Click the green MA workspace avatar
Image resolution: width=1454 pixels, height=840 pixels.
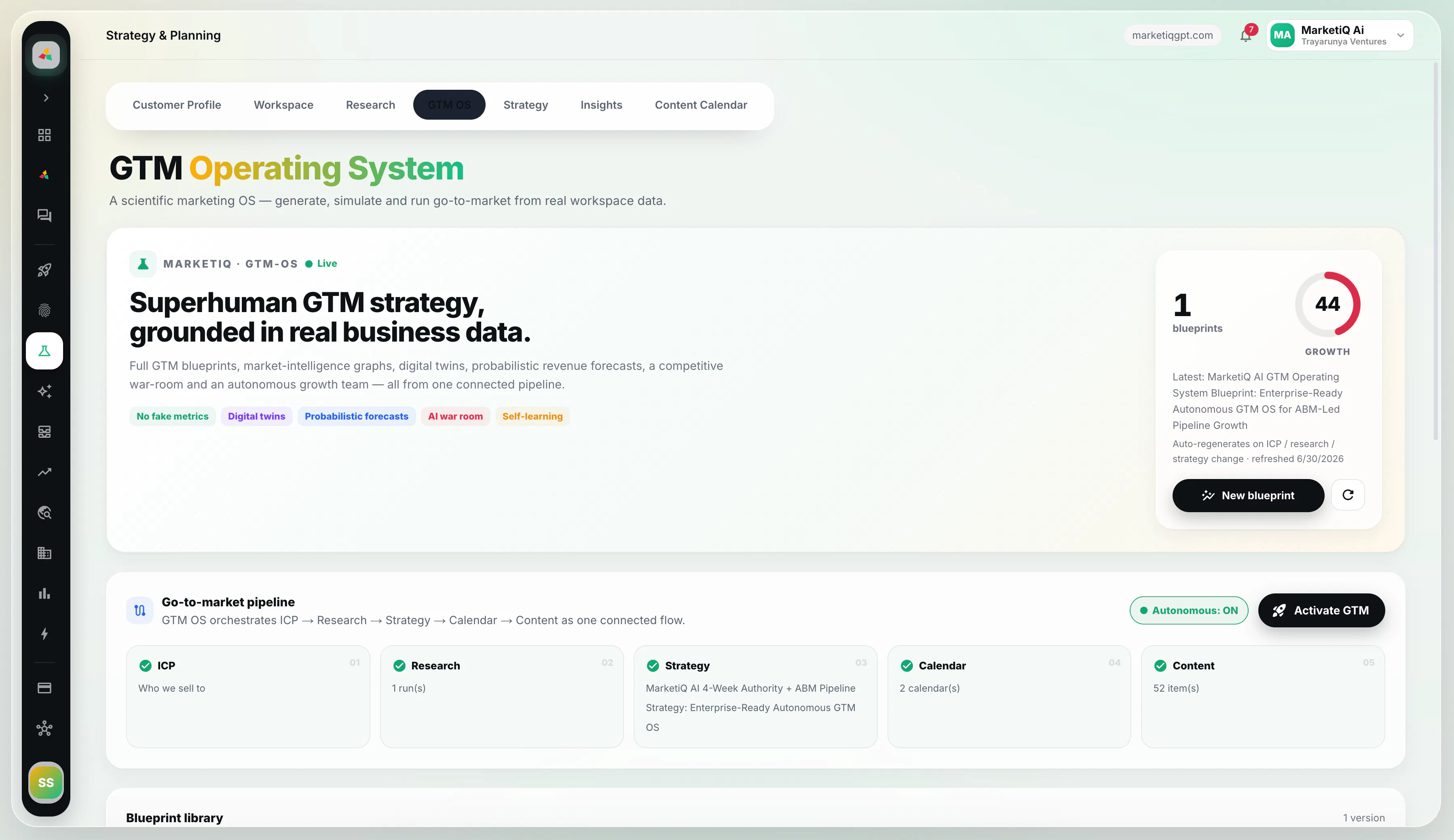pos(1282,35)
